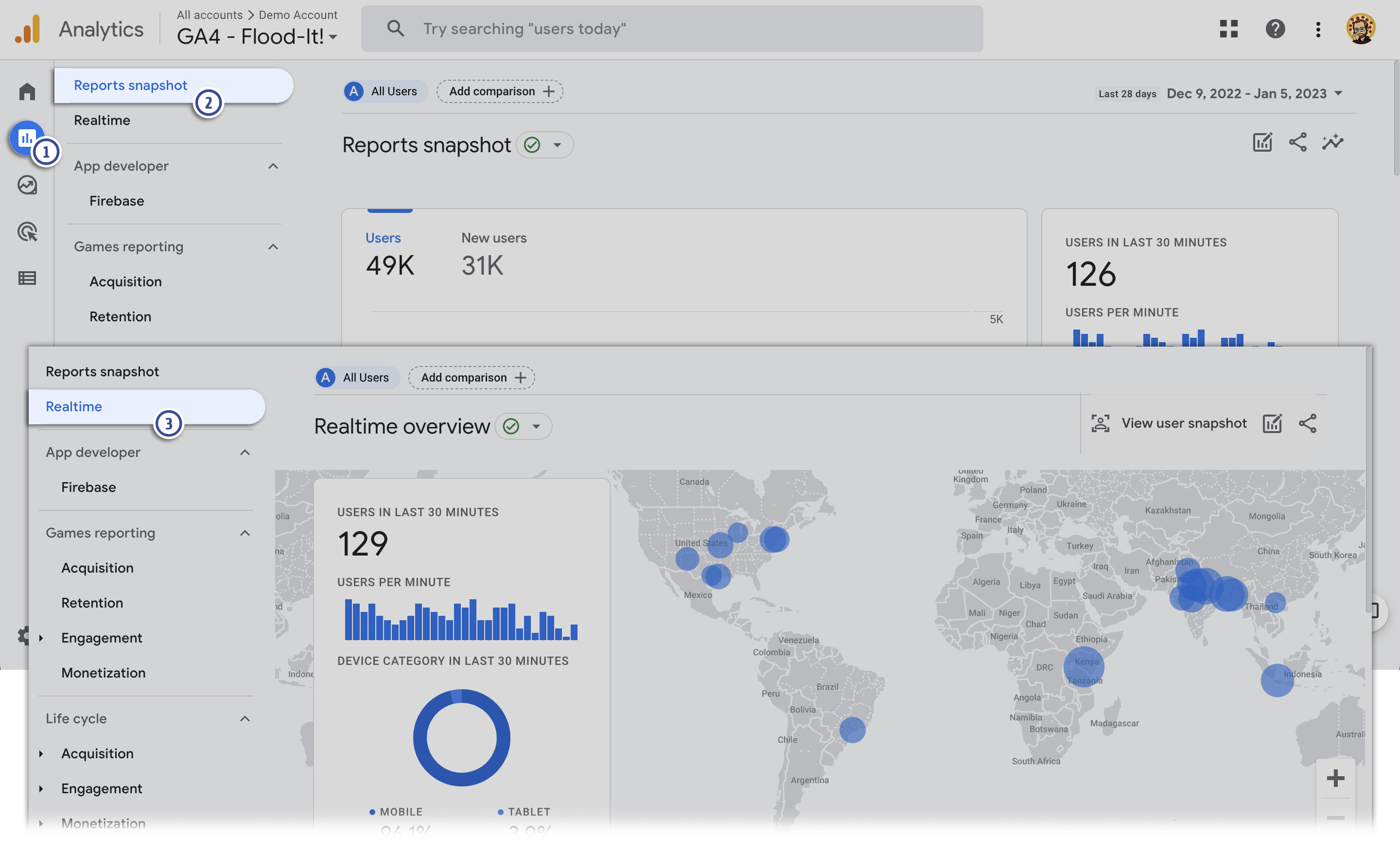Screen dimensions: 1400x853
Task: Select the New users metric tab
Action: (494, 254)
